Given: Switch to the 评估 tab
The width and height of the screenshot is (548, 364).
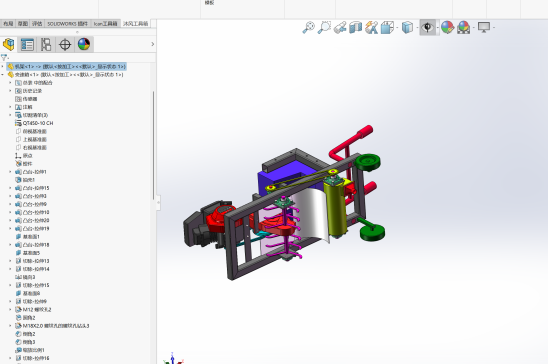Looking at the screenshot, I should click(x=37, y=24).
